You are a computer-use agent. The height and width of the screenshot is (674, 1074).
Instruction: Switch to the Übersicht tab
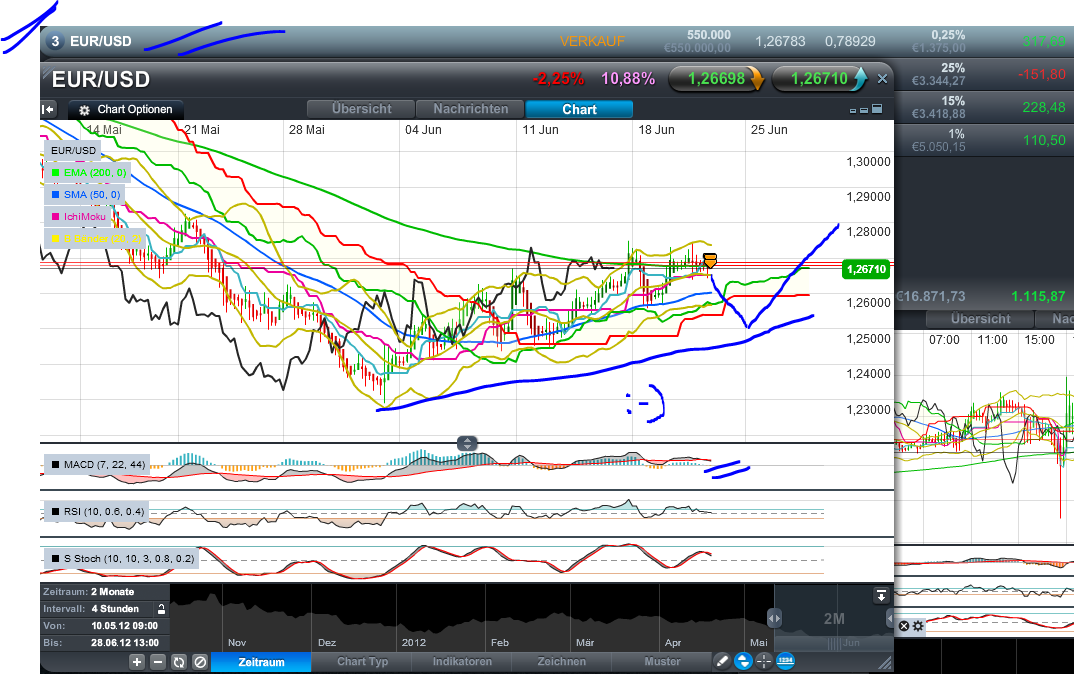point(361,109)
